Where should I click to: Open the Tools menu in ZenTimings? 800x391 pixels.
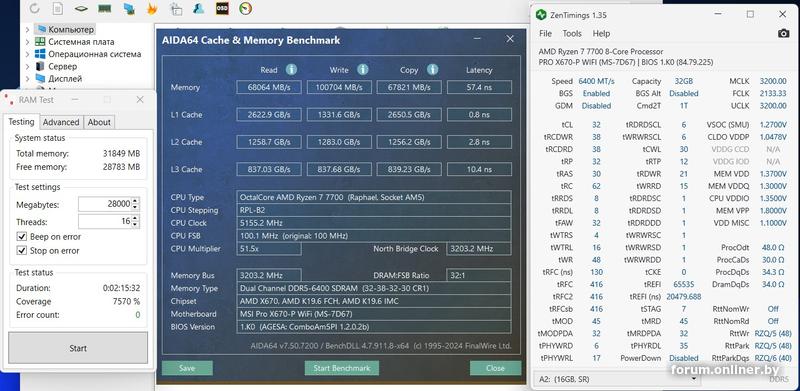pyautogui.click(x=571, y=33)
